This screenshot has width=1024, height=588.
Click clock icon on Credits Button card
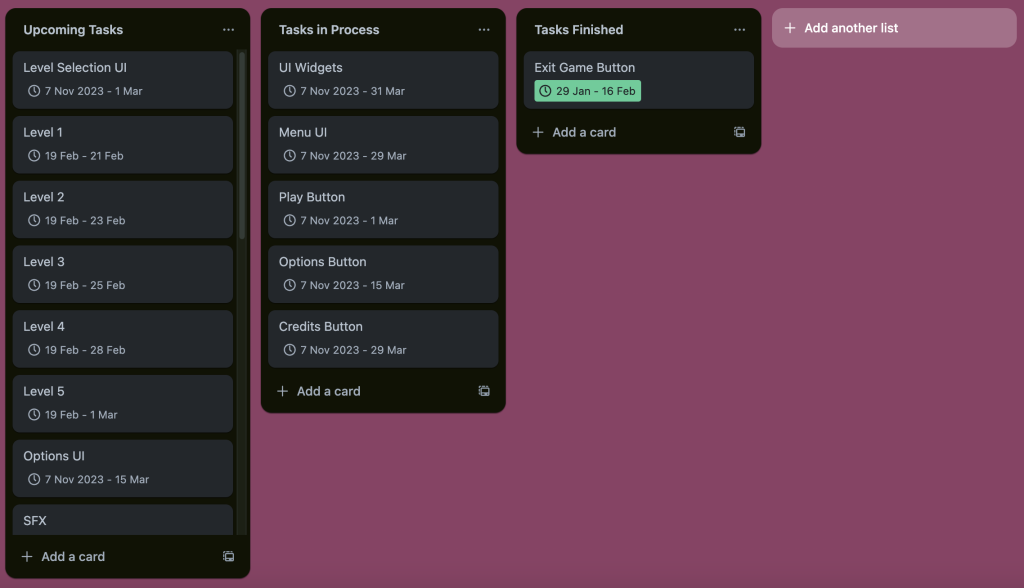point(290,350)
